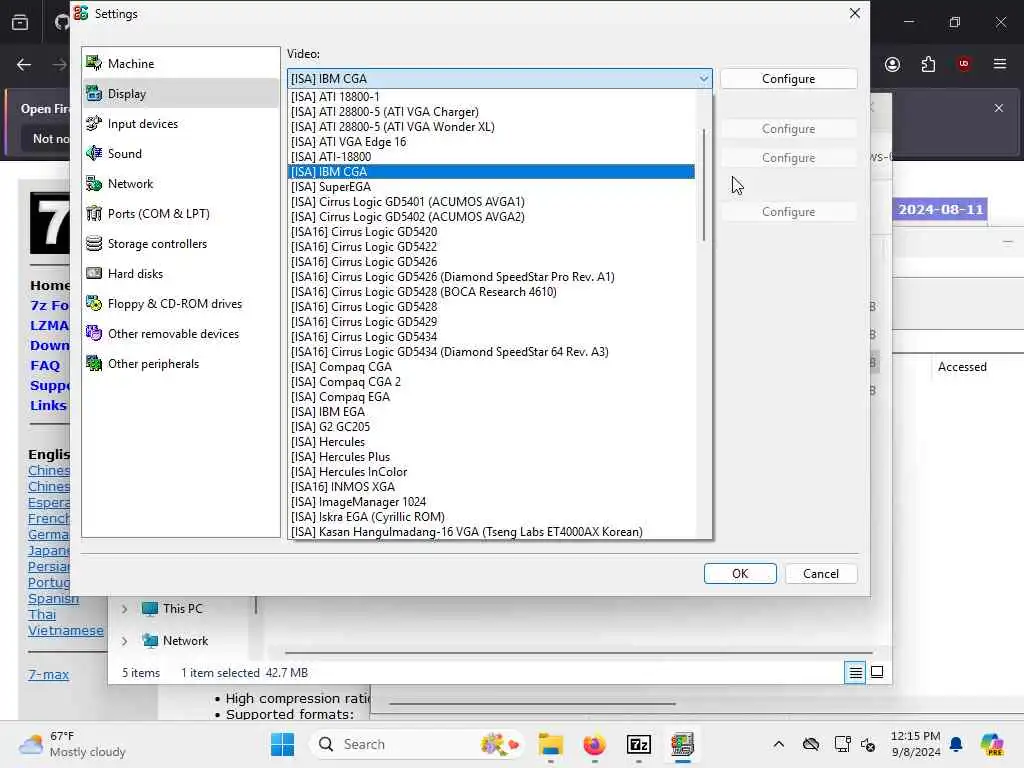This screenshot has width=1024, height=768.
Task: Choose Cirrus Logic GD5428 (BOCA Research 4610)
Action: coord(491,292)
